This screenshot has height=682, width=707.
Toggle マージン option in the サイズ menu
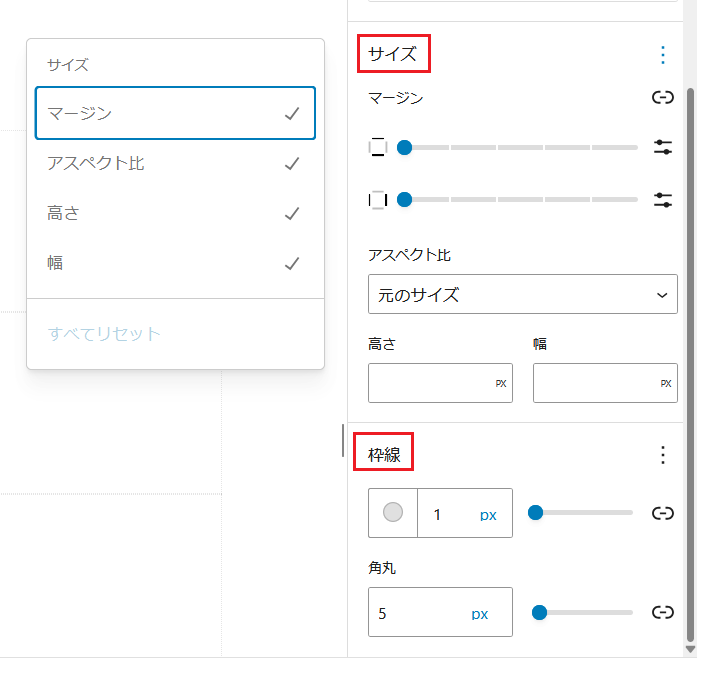[x=175, y=113]
